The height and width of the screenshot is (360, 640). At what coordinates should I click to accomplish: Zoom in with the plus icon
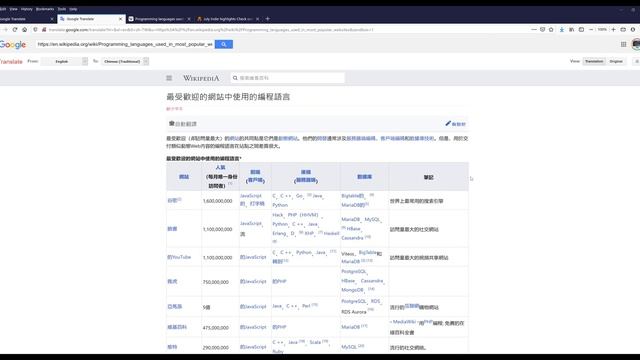[x=613, y=30]
